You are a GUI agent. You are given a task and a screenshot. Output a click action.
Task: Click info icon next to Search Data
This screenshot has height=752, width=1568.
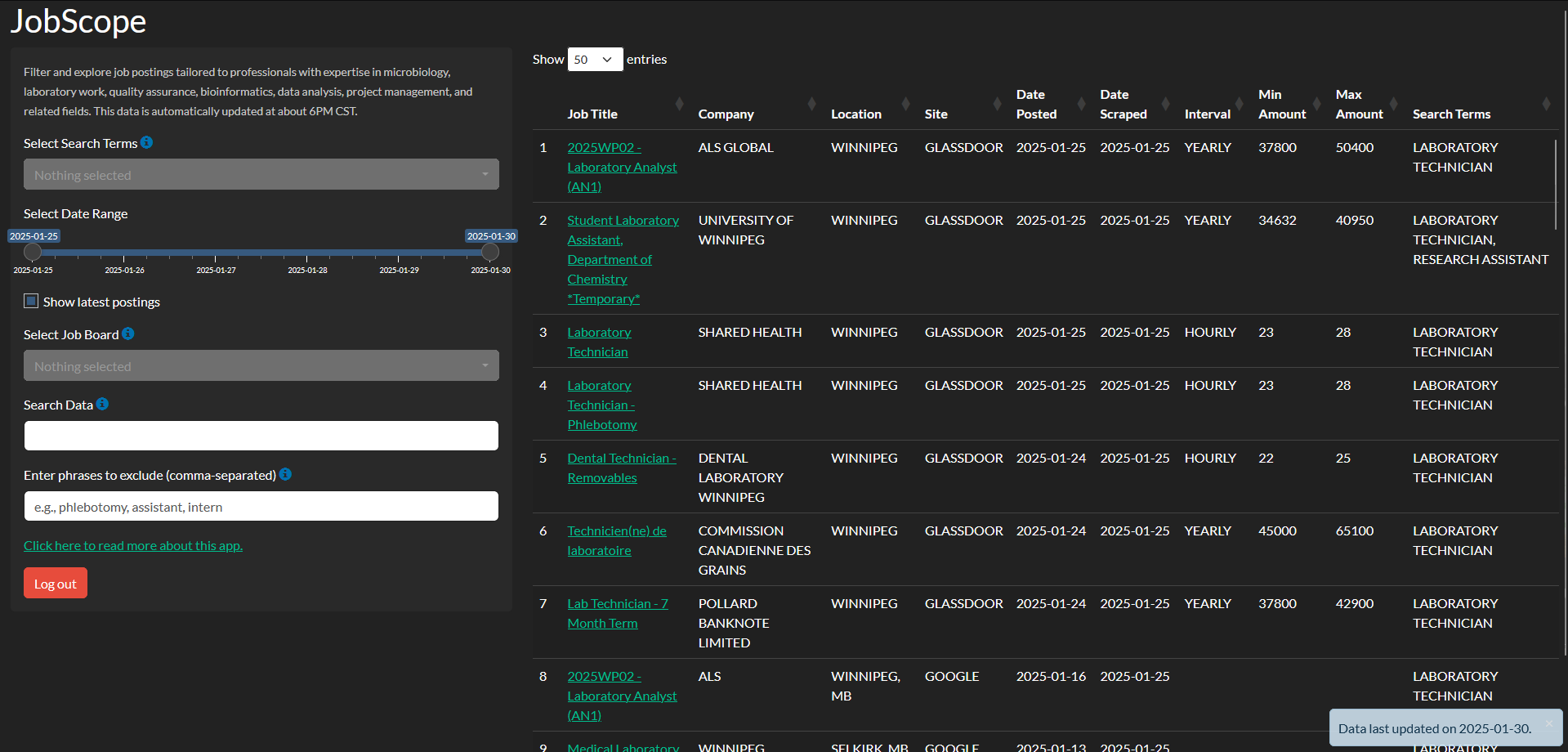point(102,404)
